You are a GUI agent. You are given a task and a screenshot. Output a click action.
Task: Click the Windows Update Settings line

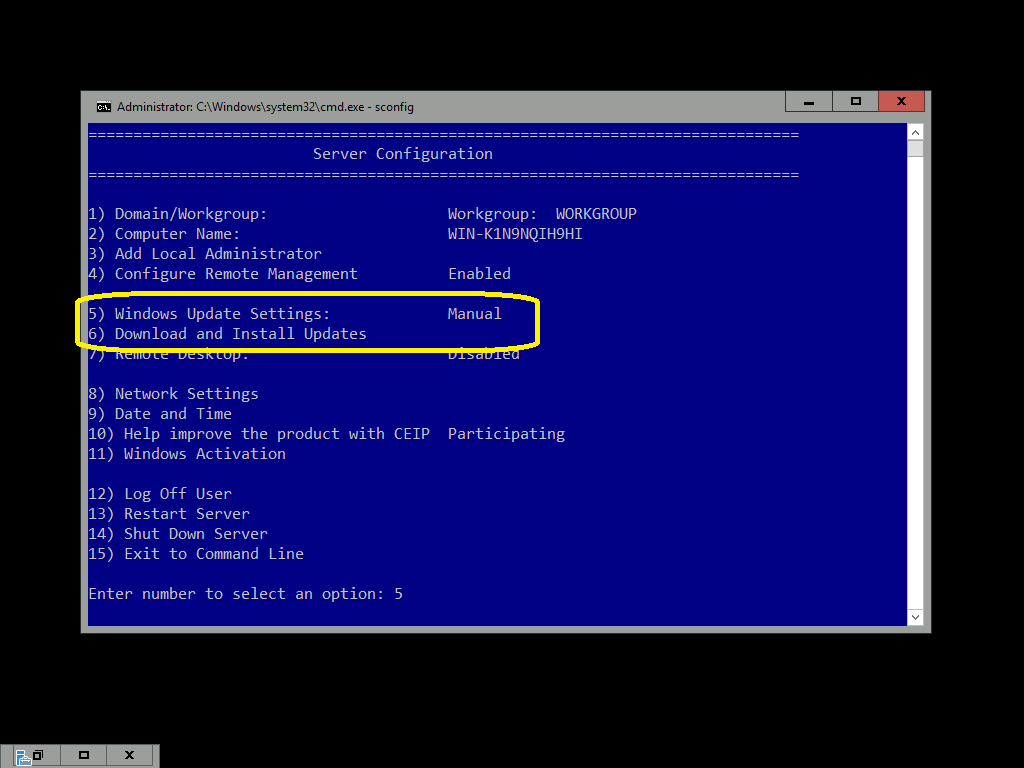222,314
